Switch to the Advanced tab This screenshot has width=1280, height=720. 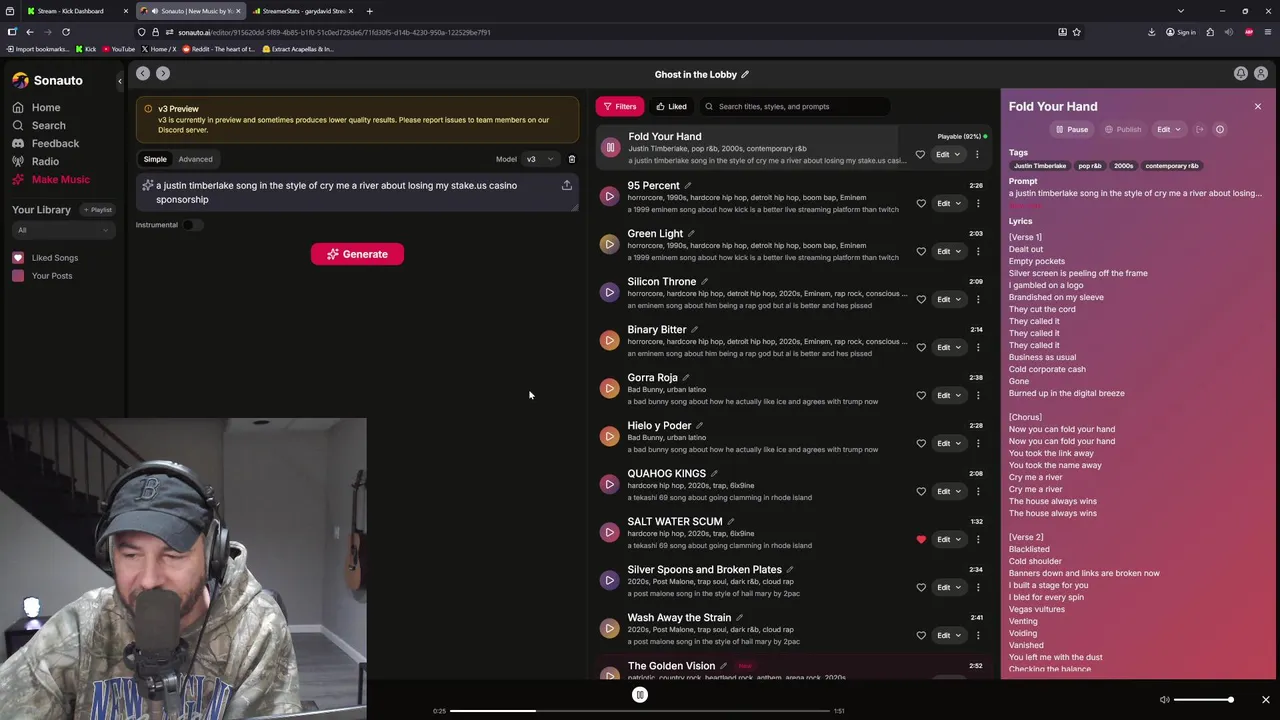195,159
